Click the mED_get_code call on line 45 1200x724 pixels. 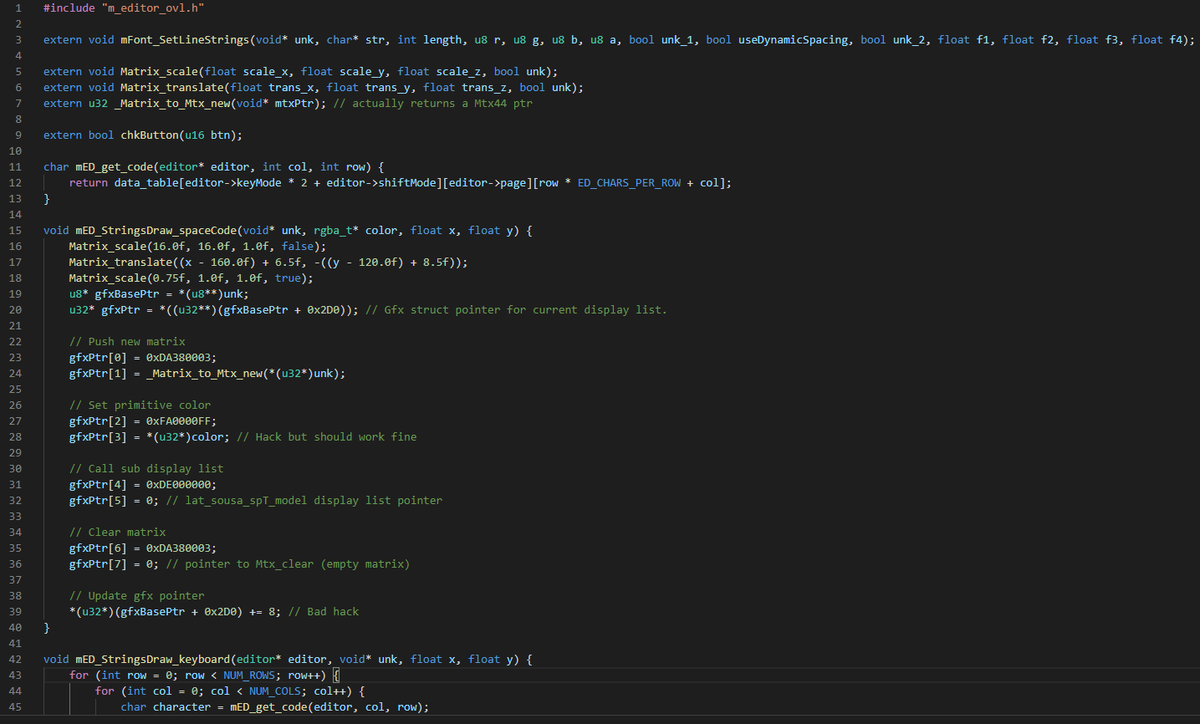tap(267, 707)
